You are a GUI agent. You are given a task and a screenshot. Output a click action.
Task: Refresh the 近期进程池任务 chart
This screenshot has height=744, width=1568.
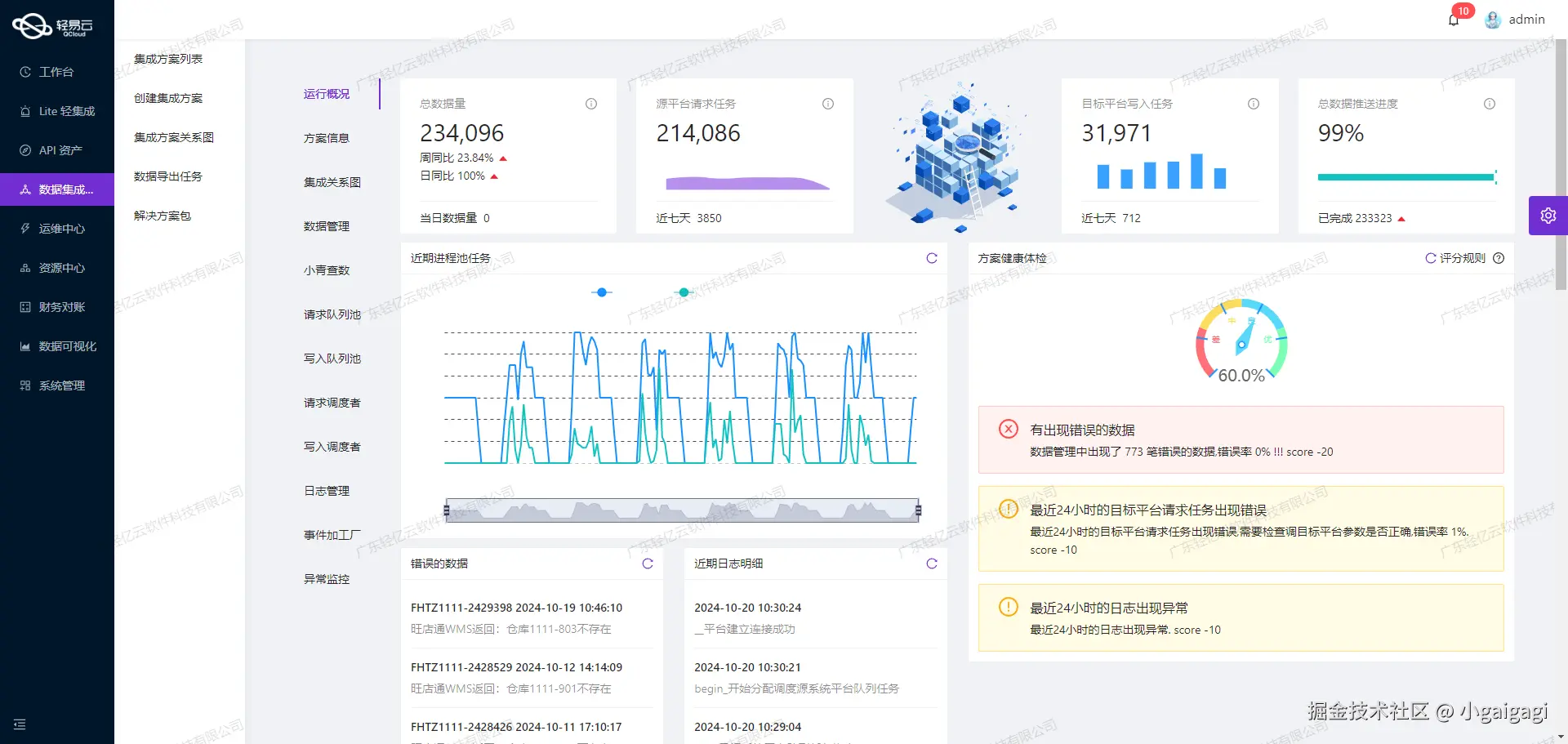tap(932, 258)
